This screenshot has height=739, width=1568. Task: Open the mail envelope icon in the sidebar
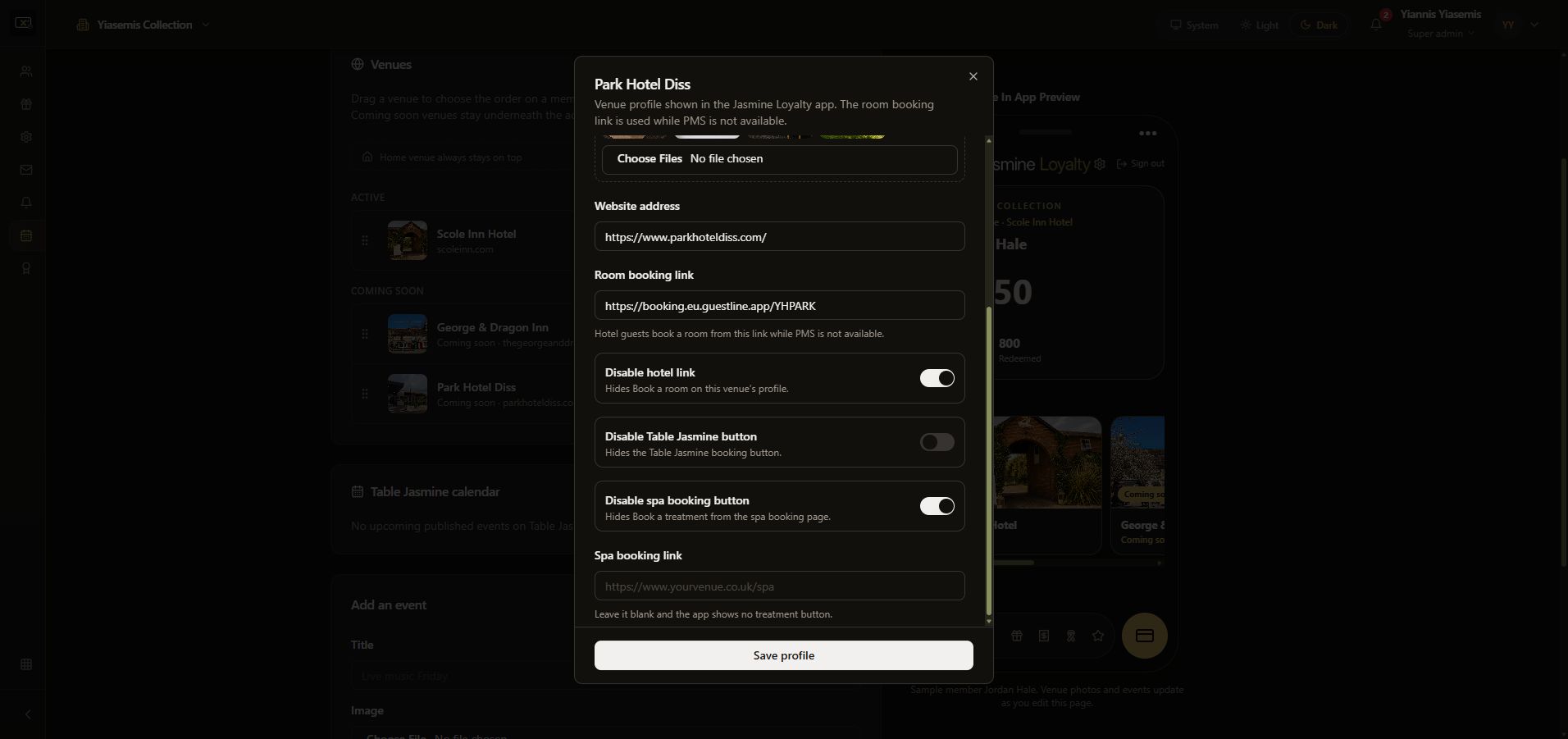26,170
